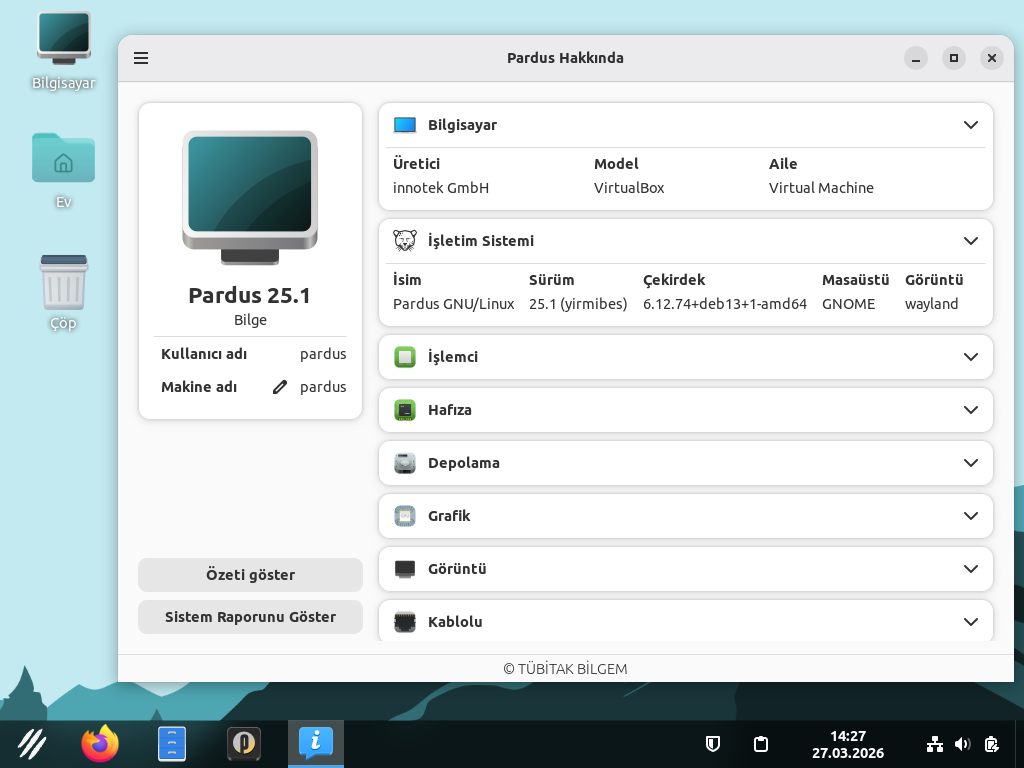Collapse the İşletim Sistemi section

[970, 241]
